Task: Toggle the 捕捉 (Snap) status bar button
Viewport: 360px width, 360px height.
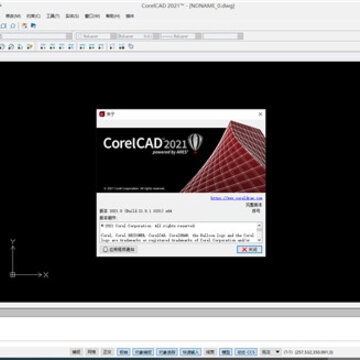Action: (x=76, y=352)
